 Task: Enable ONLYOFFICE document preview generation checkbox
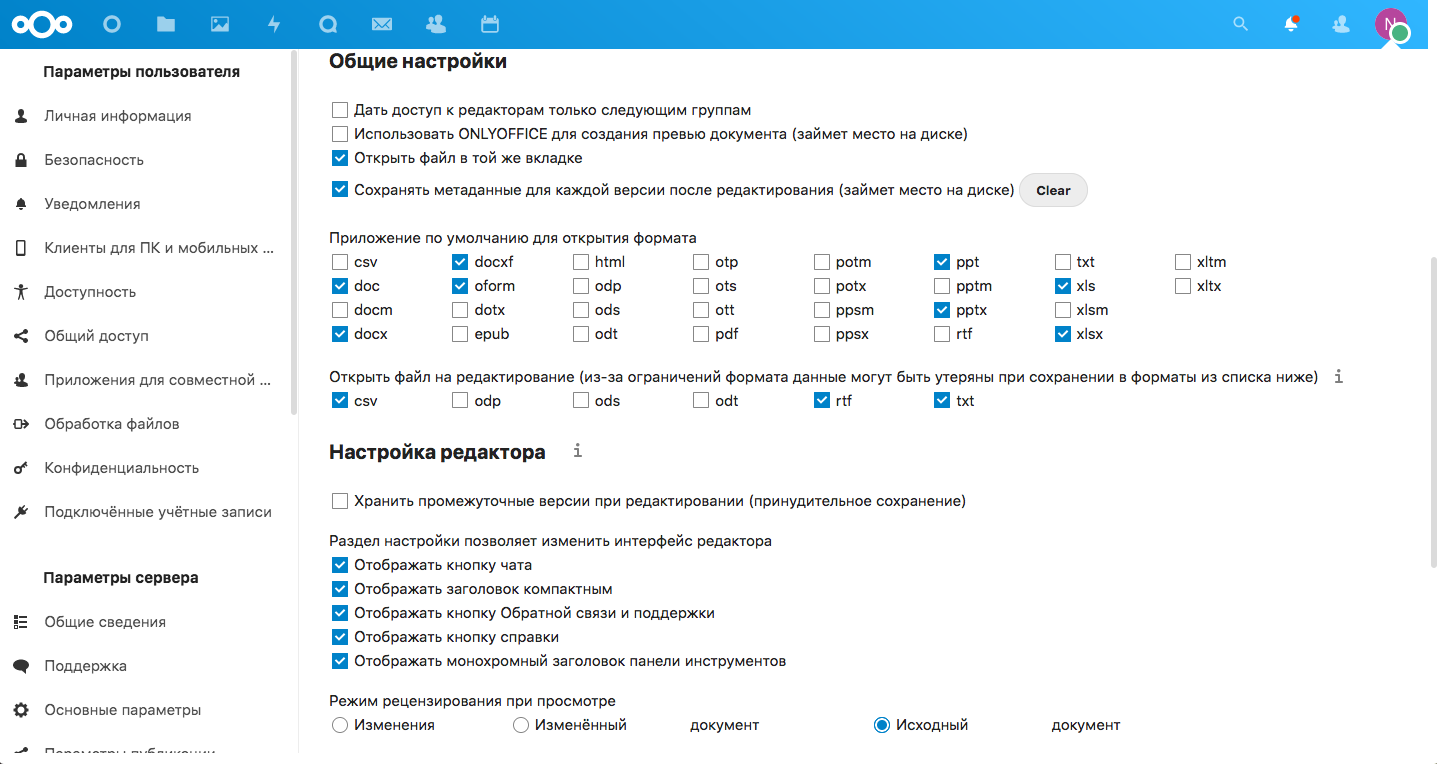[x=340, y=134]
